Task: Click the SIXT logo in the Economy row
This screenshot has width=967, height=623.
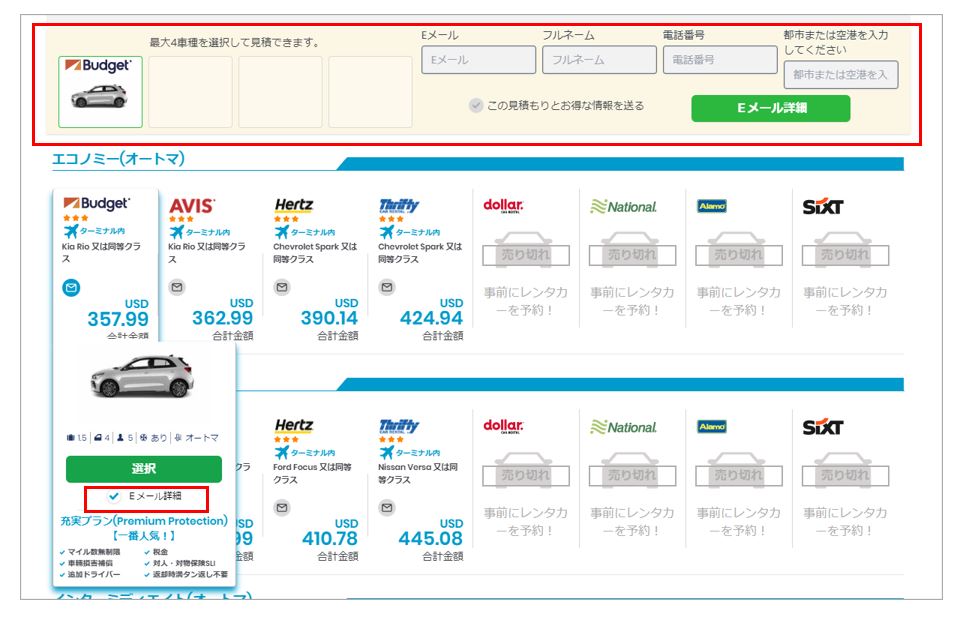Action: (x=823, y=207)
